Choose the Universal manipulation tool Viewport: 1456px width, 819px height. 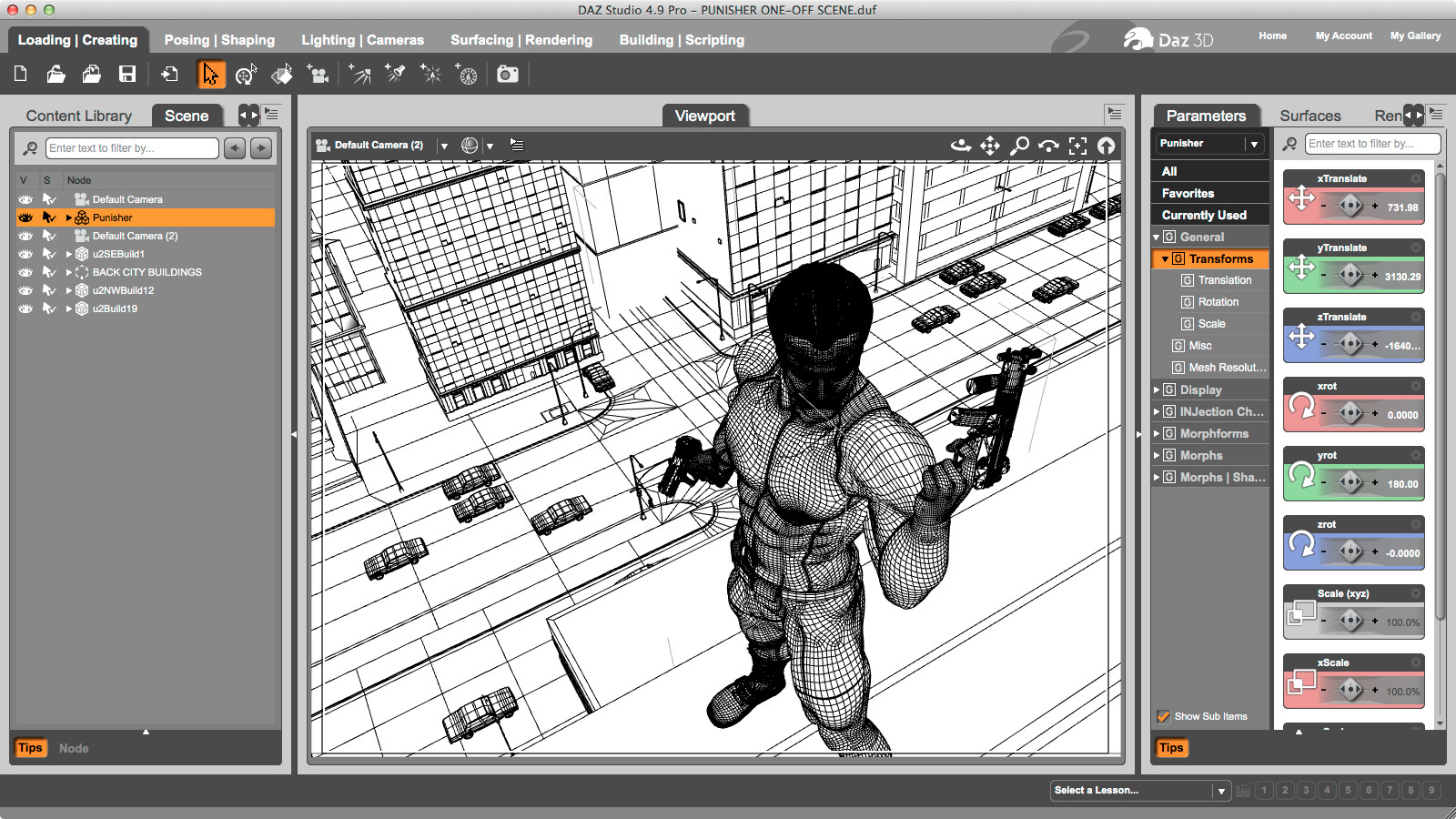point(246,74)
